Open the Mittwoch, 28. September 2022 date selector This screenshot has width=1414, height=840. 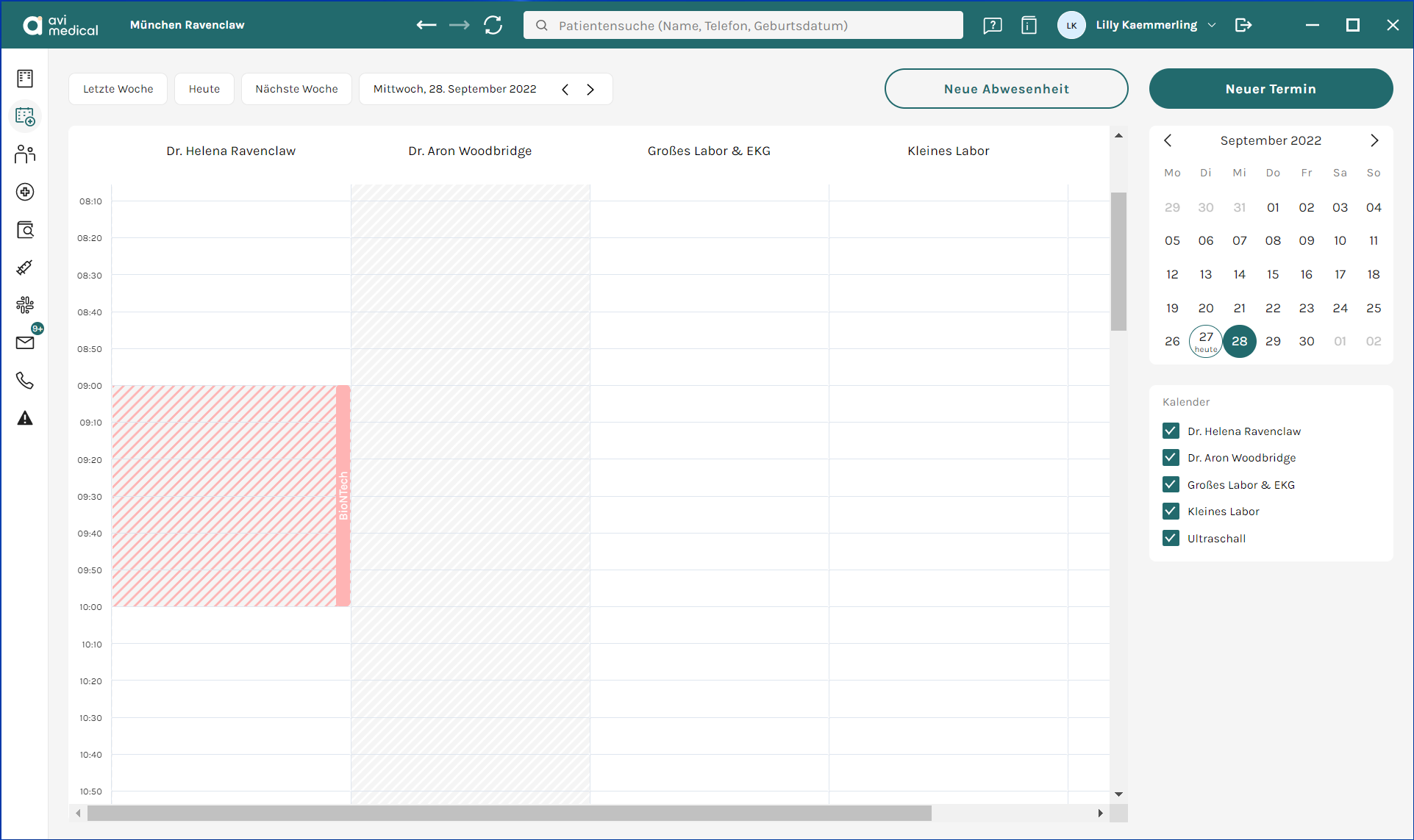(x=455, y=89)
